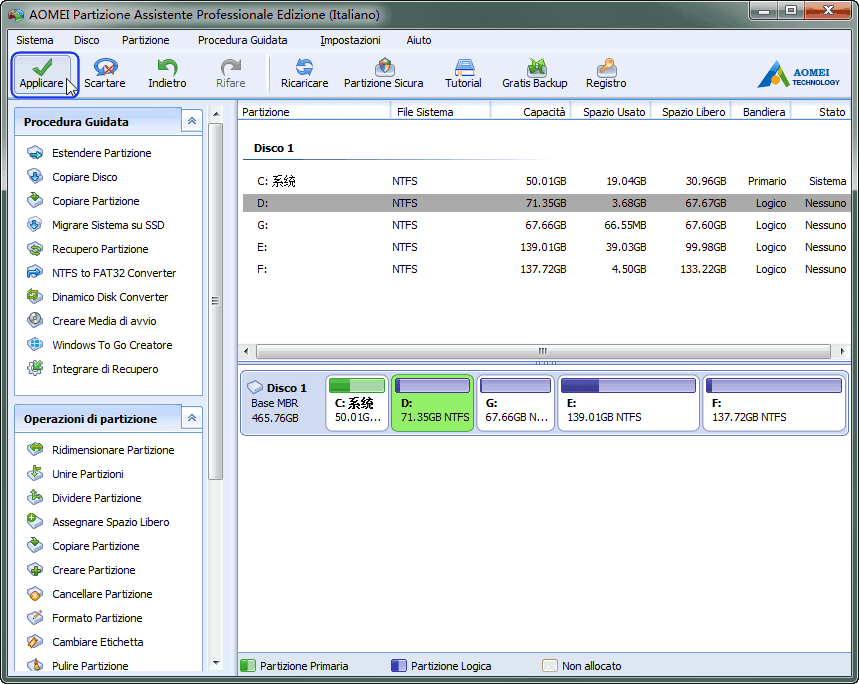
Task: Click the Cambiare Etichetta icon
Action: coord(35,642)
